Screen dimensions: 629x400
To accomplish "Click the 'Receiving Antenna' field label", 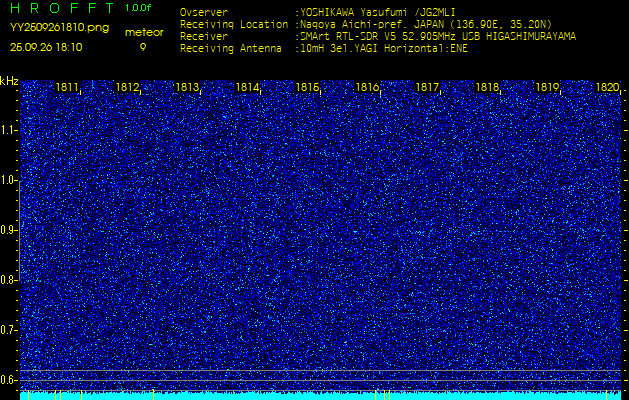I will pyautogui.click(x=231, y=49).
